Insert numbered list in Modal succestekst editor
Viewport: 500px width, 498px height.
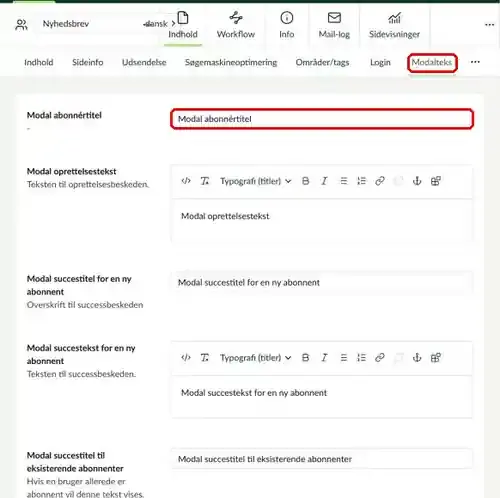pos(361,358)
